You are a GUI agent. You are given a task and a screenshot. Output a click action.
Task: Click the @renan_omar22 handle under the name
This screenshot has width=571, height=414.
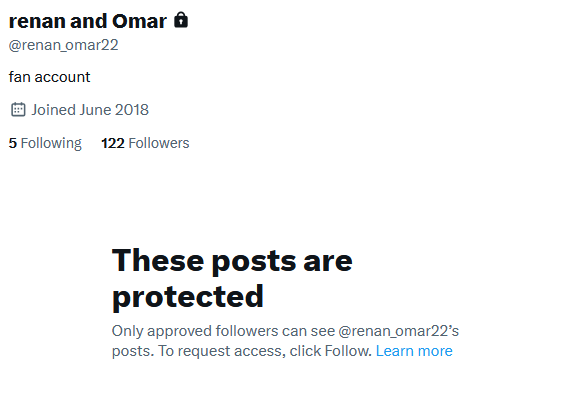63,45
